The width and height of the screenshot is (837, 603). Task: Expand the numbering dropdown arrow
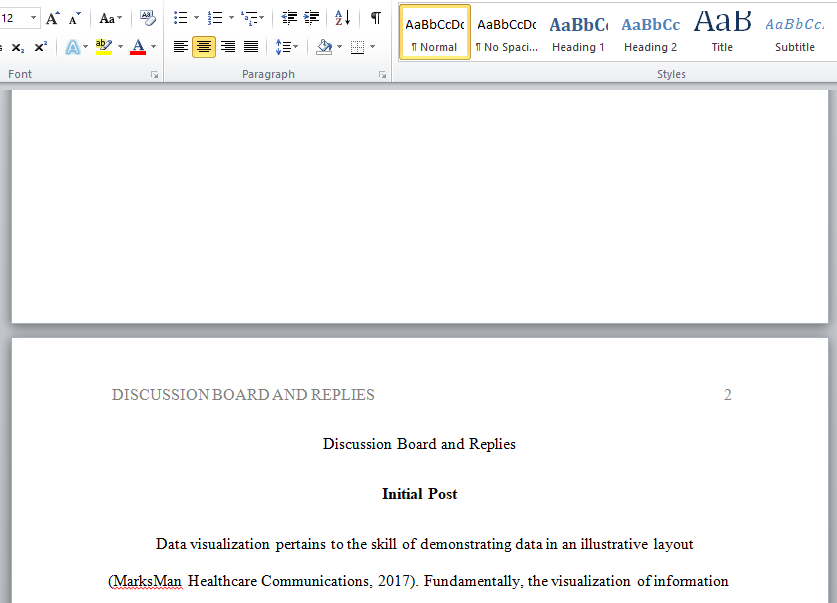(231, 18)
